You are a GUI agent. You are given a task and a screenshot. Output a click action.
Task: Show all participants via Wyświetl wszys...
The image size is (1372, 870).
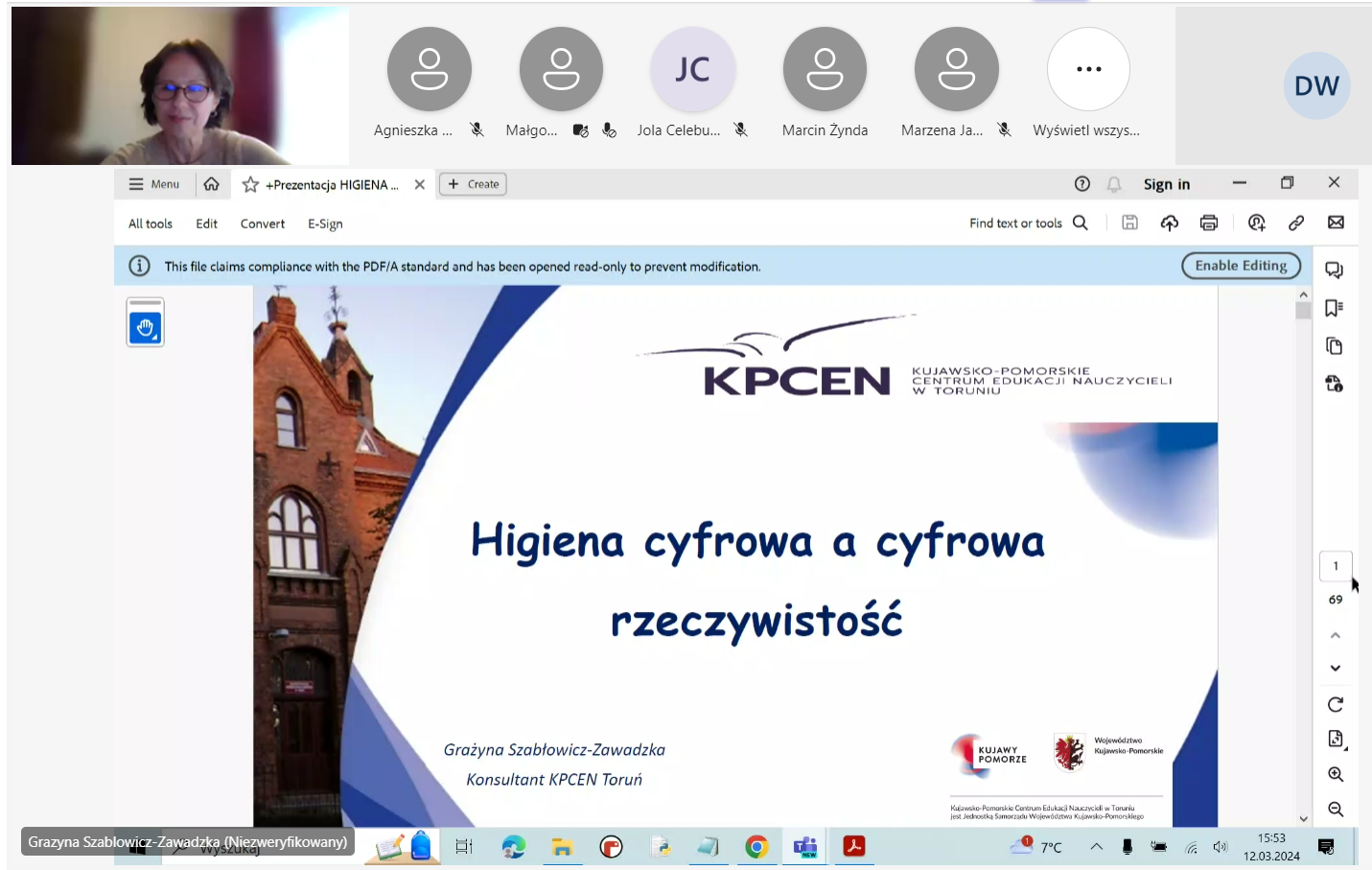click(1088, 69)
